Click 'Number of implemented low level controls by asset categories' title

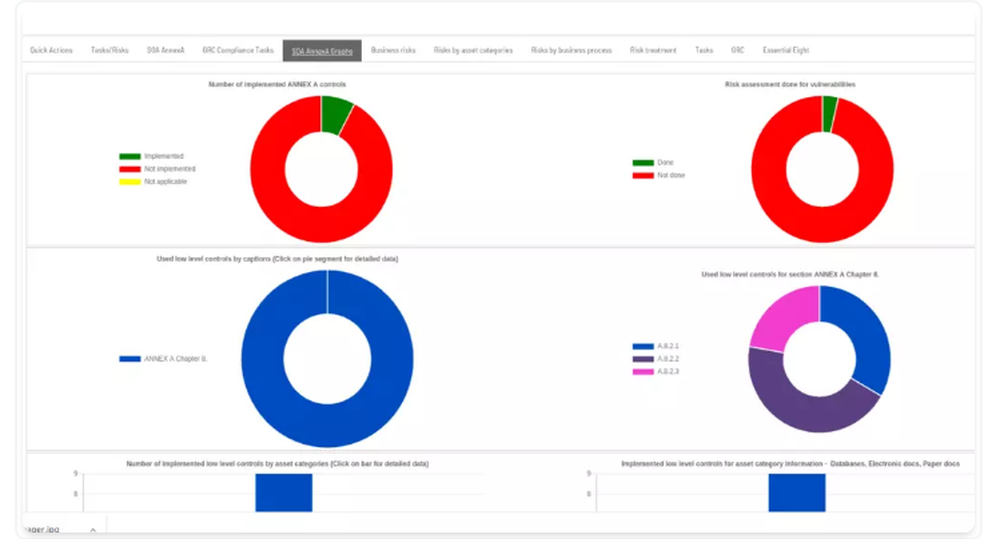click(x=277, y=464)
